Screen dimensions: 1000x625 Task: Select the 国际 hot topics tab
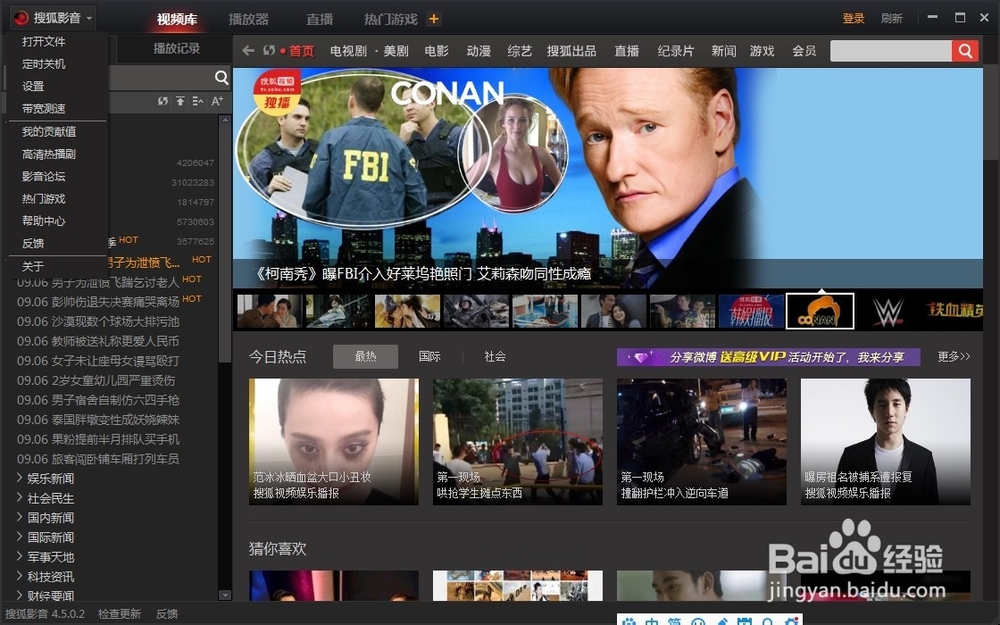coord(429,357)
